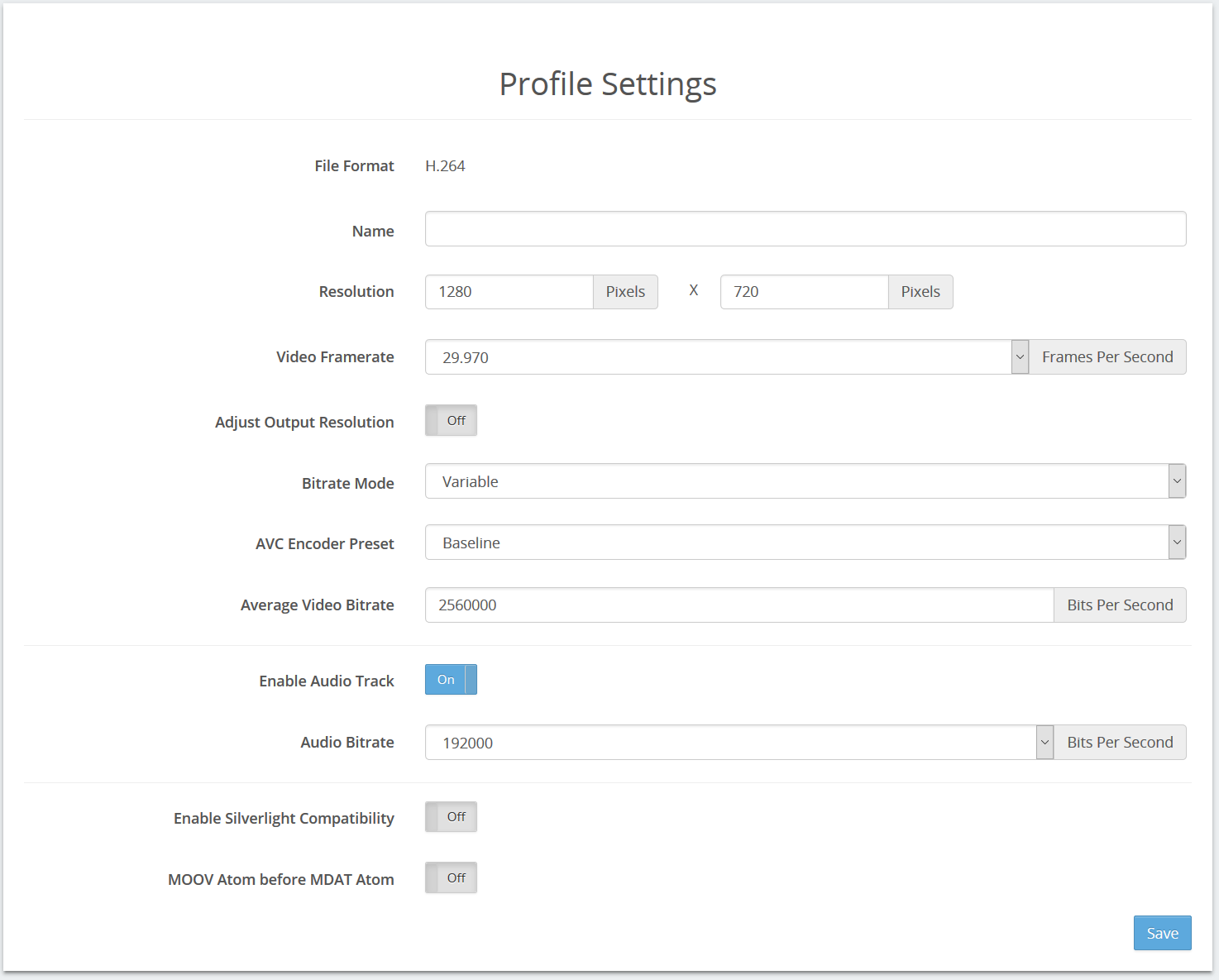Toggle Adjust Output Resolution switch
Viewport: 1219px width, 980px height.
pos(451,420)
